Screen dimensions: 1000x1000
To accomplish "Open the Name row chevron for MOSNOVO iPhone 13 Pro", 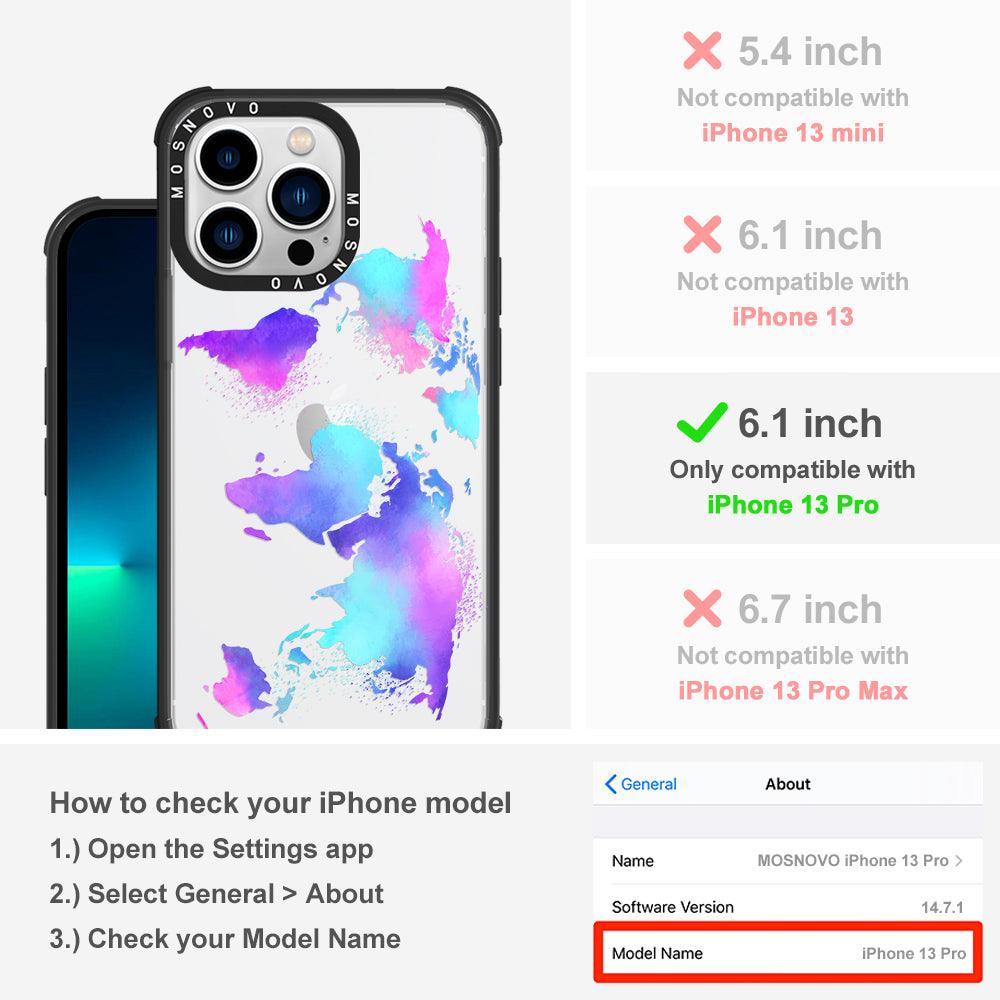I will (959, 860).
